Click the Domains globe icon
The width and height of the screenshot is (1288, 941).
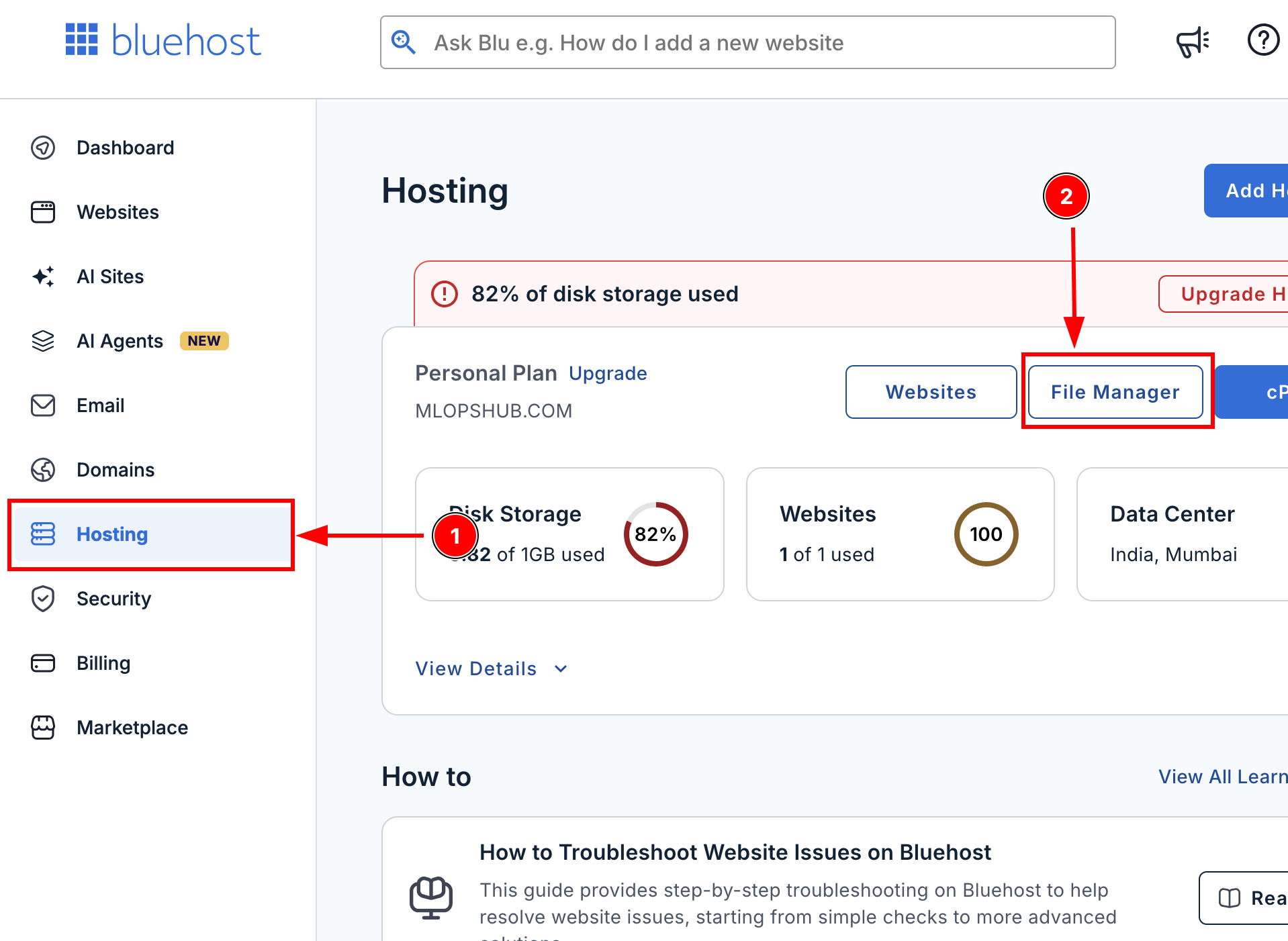coord(43,470)
